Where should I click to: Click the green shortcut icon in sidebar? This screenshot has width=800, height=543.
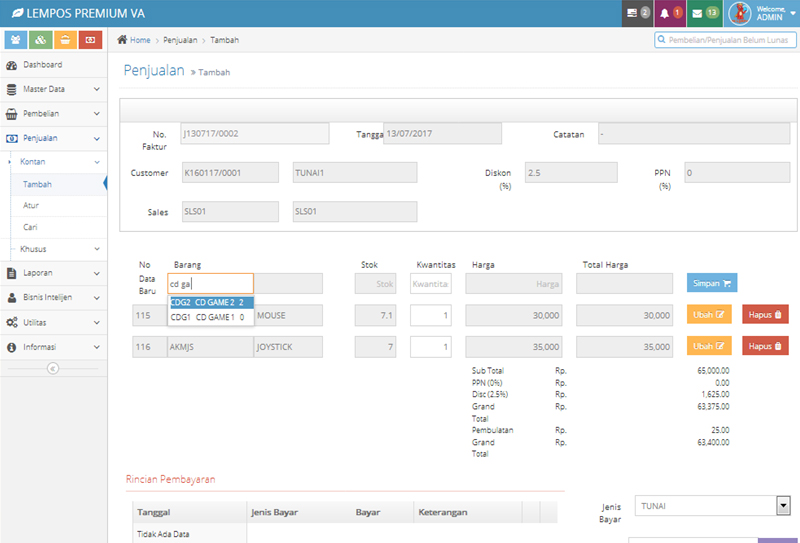(x=41, y=40)
